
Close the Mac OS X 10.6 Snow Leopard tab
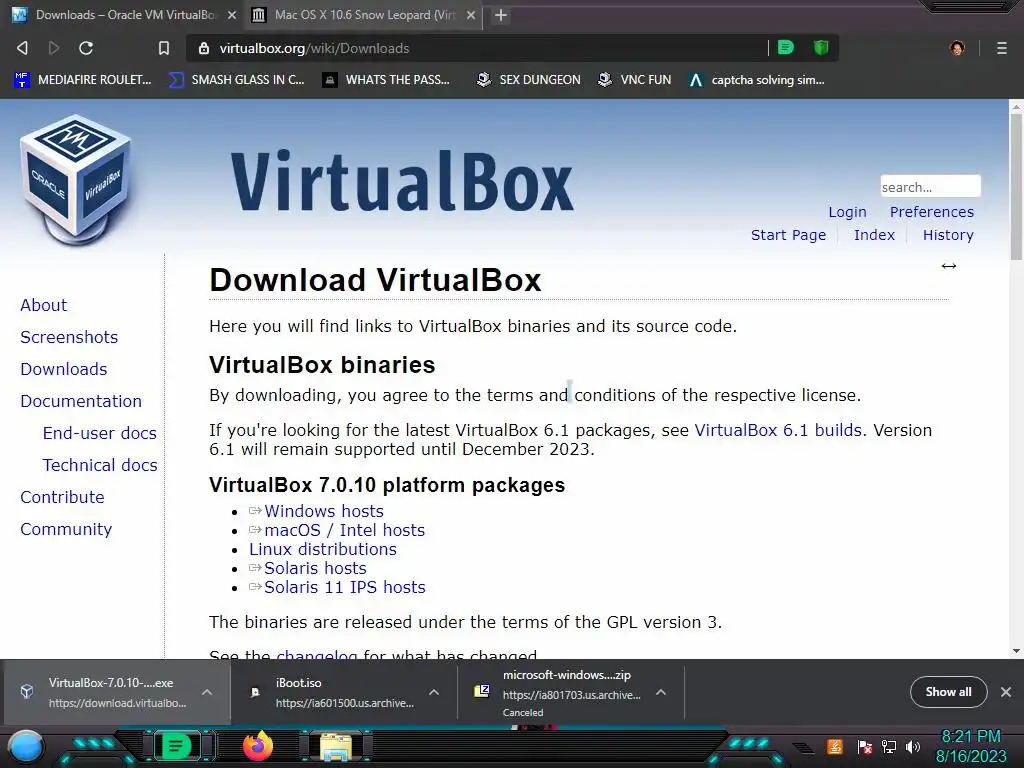click(471, 15)
